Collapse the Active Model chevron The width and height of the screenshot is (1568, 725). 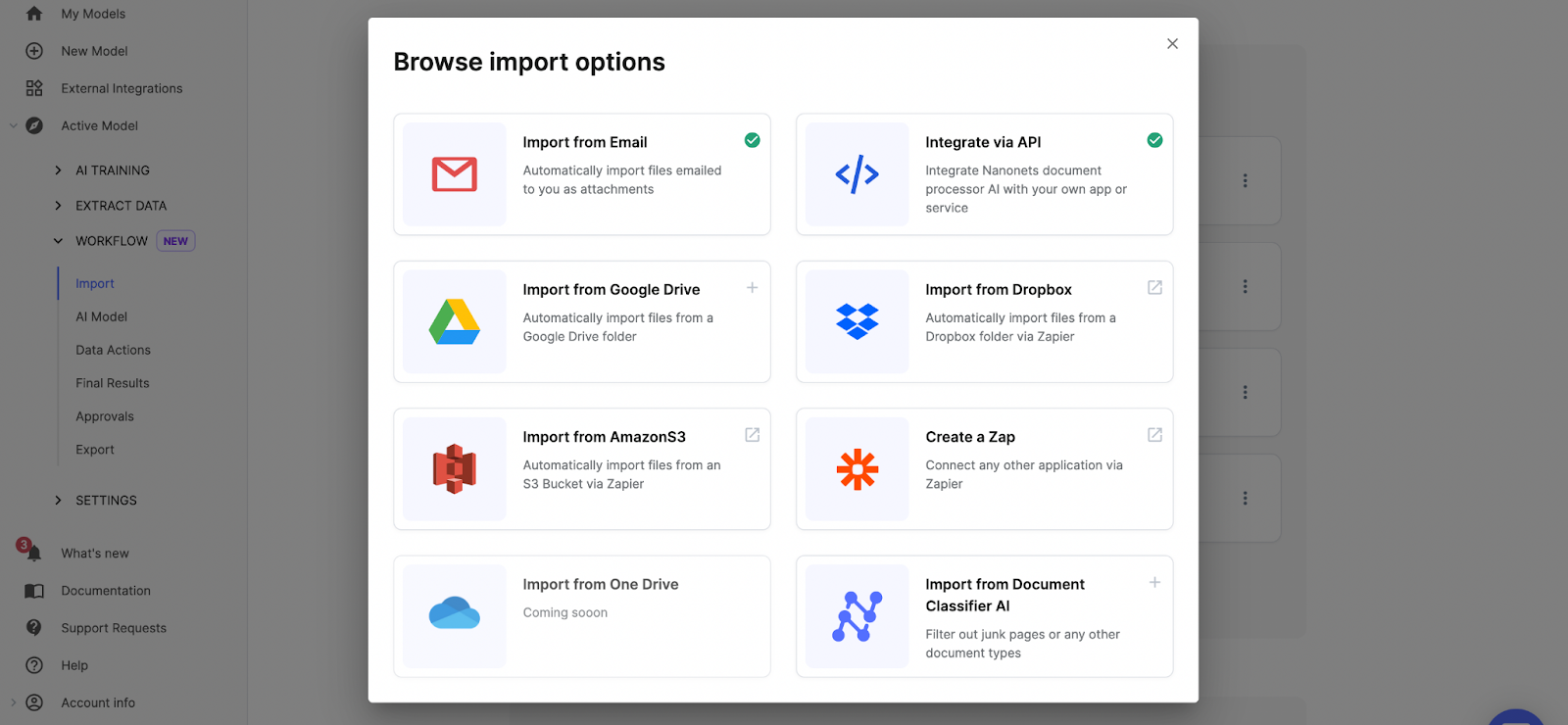pos(13,125)
